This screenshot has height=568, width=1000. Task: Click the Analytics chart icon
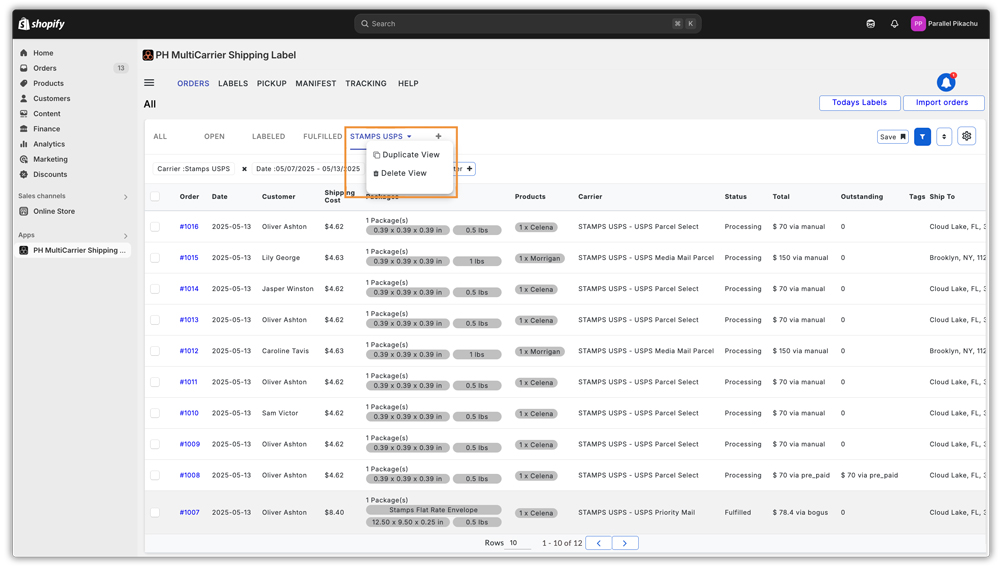click(24, 144)
